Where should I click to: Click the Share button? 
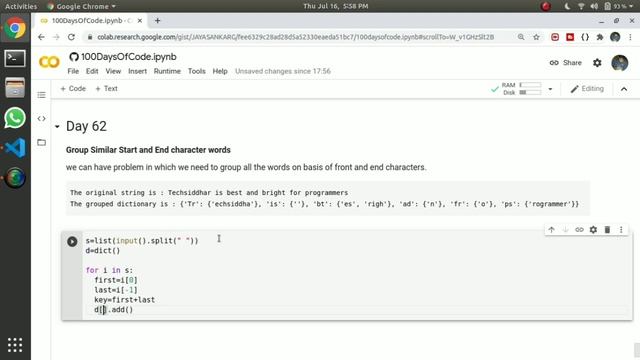pyautogui.click(x=566, y=63)
